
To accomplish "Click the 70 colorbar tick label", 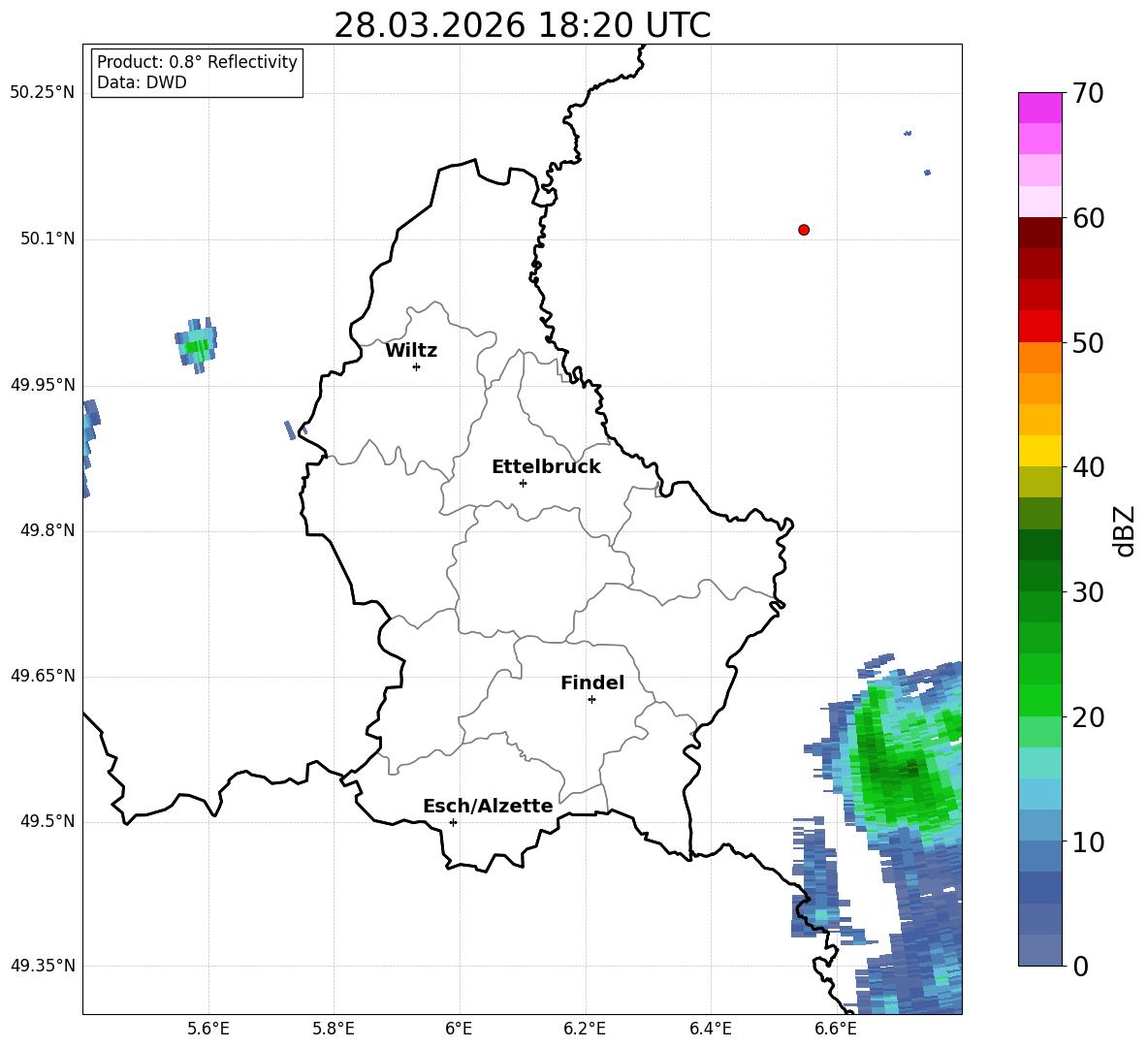I will [x=1088, y=94].
